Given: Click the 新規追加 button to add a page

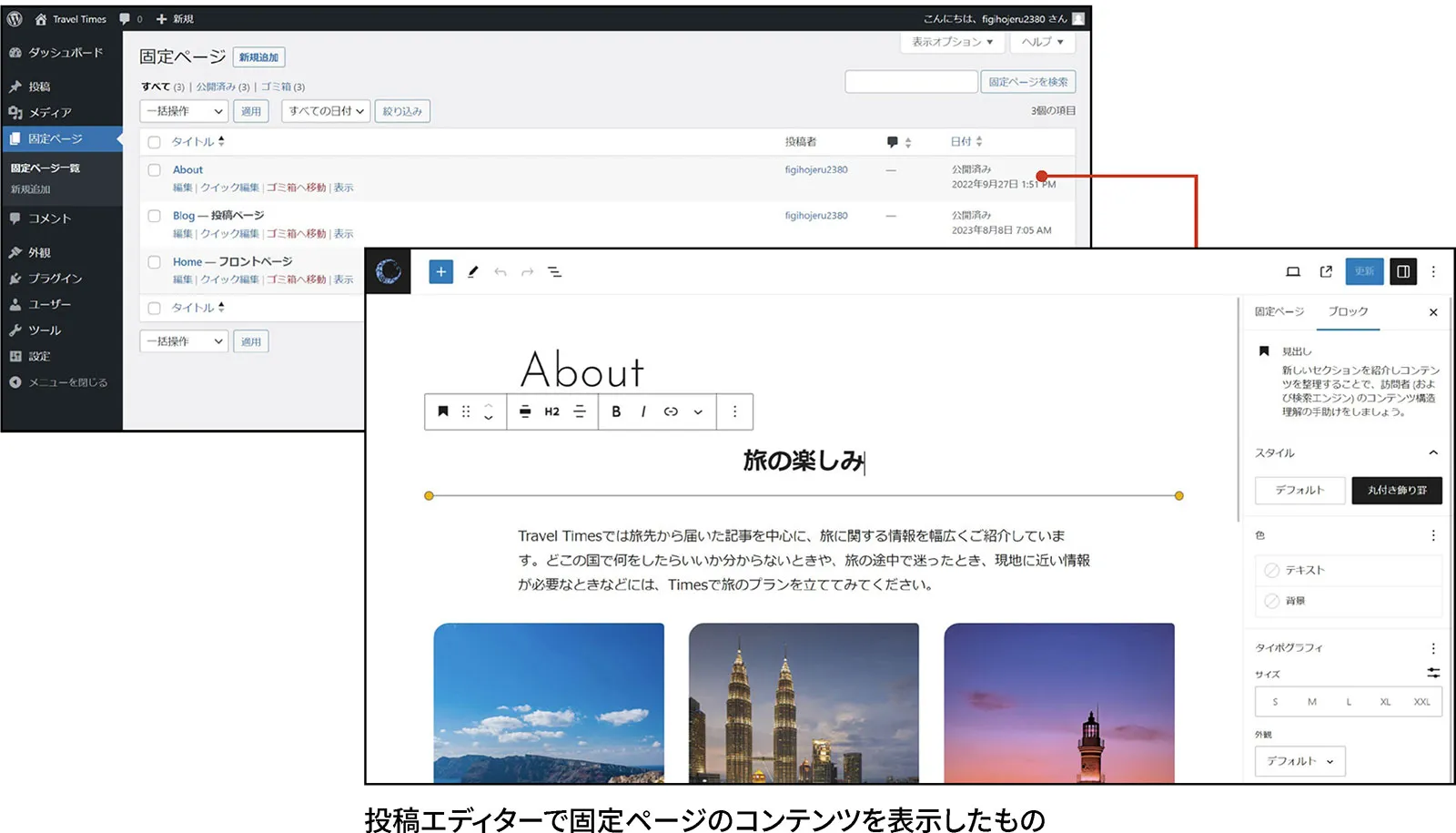Looking at the screenshot, I should pyautogui.click(x=259, y=56).
